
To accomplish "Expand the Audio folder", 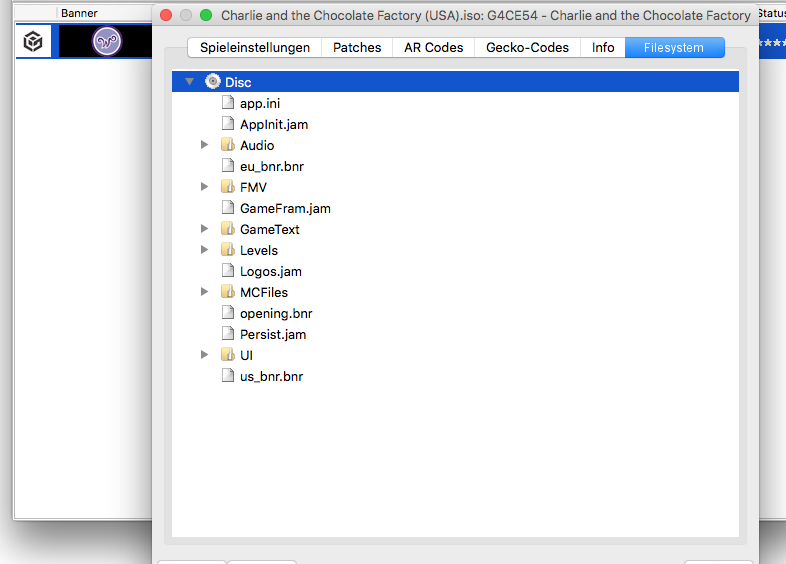I will (204, 145).
